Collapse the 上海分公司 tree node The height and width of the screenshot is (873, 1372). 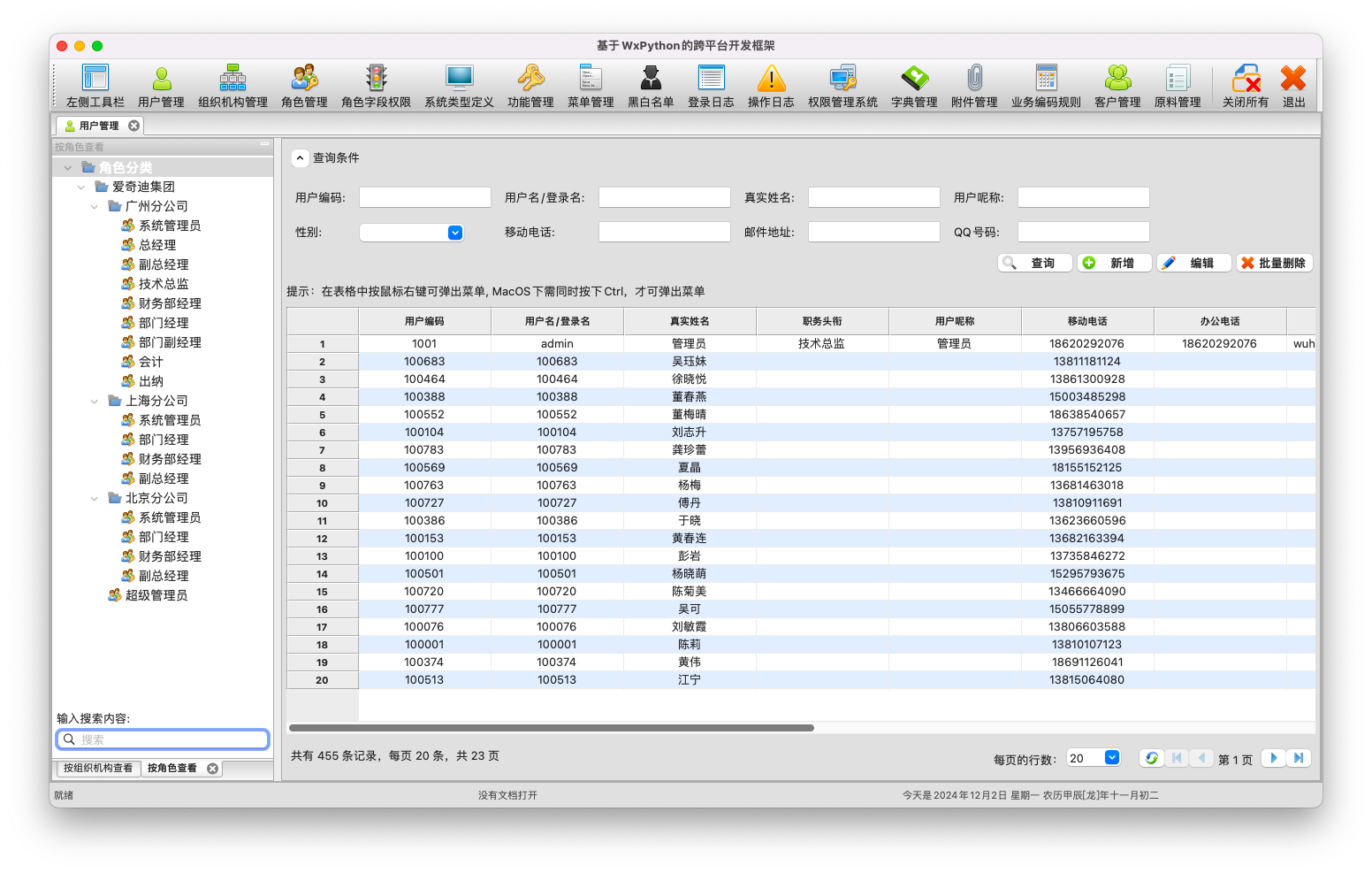point(95,402)
